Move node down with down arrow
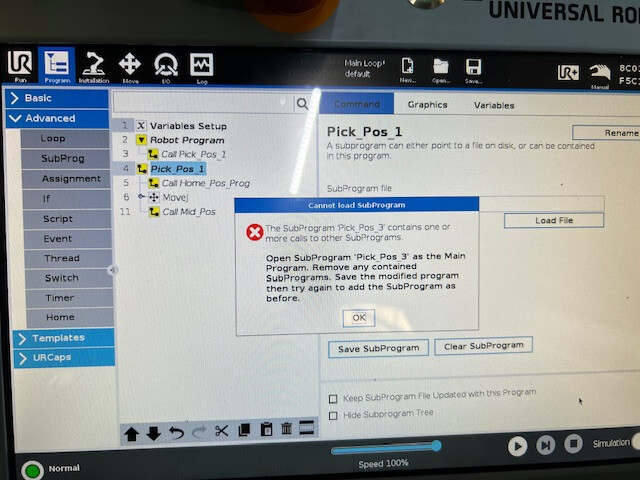This screenshot has height=481, width=641. 154,433
